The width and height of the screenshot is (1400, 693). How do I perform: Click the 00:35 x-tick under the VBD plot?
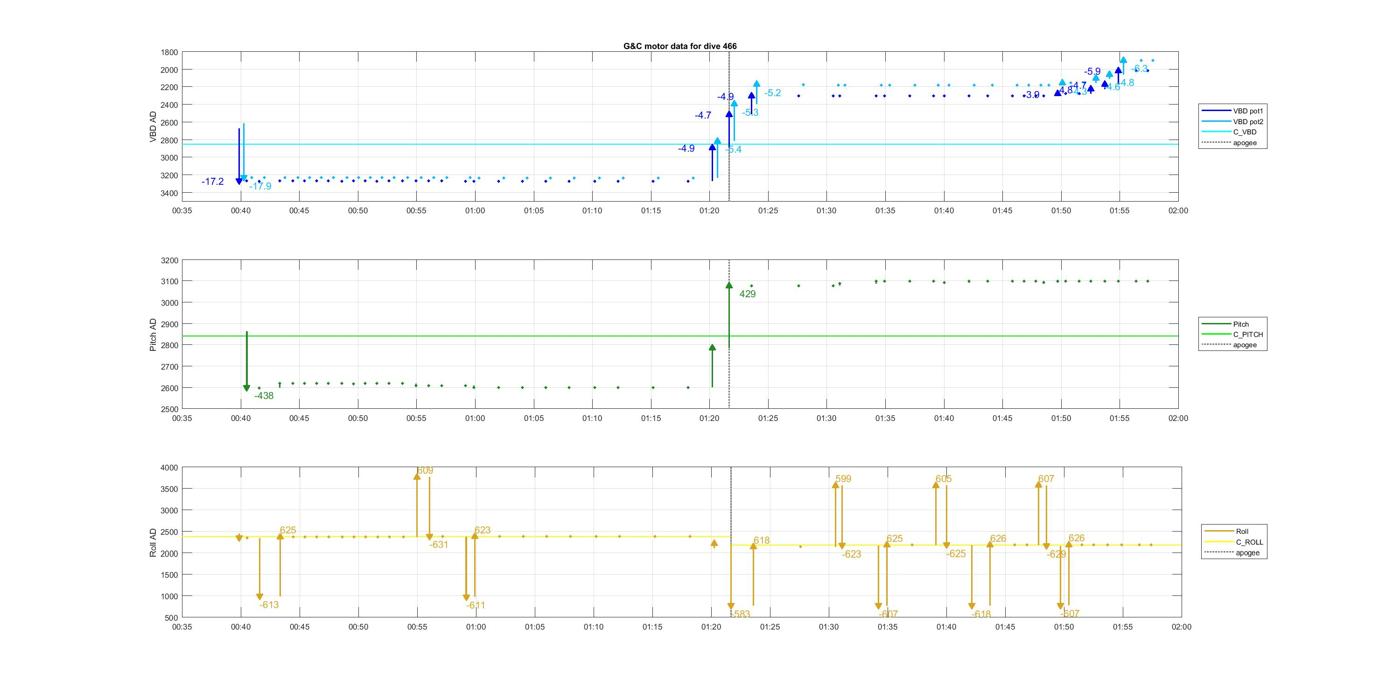pos(182,211)
